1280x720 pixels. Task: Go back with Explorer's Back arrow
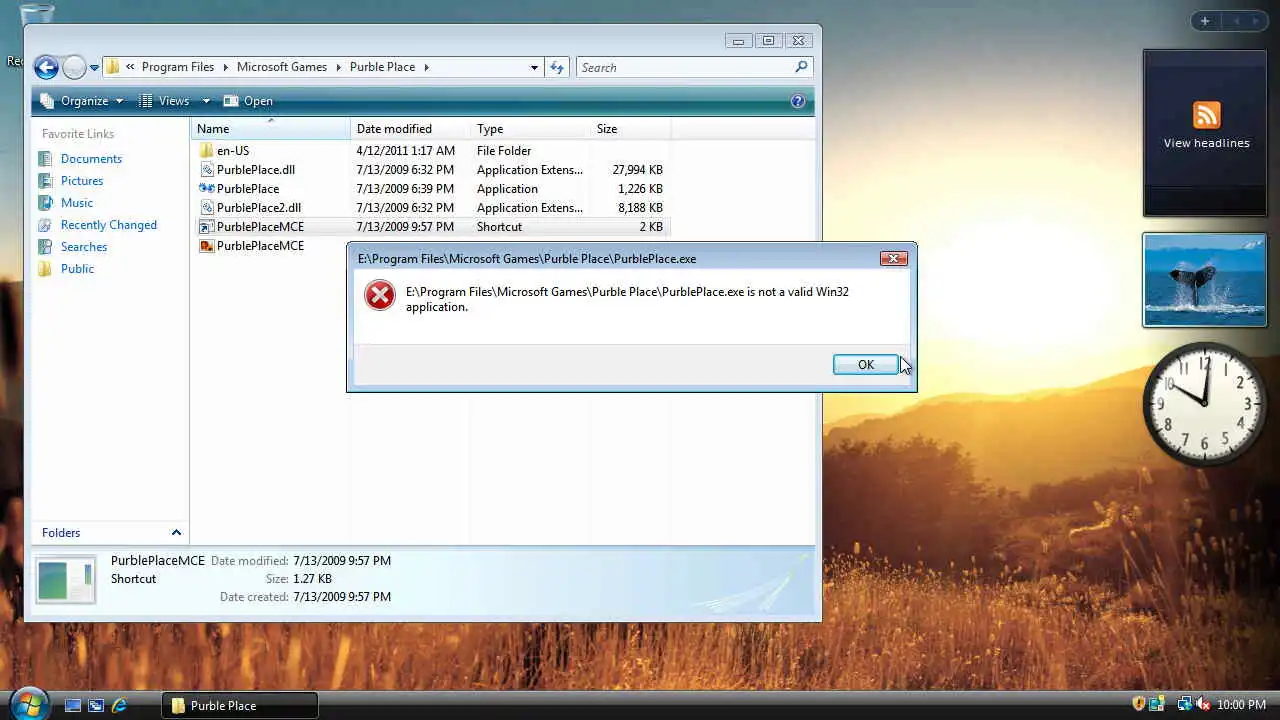tap(46, 67)
